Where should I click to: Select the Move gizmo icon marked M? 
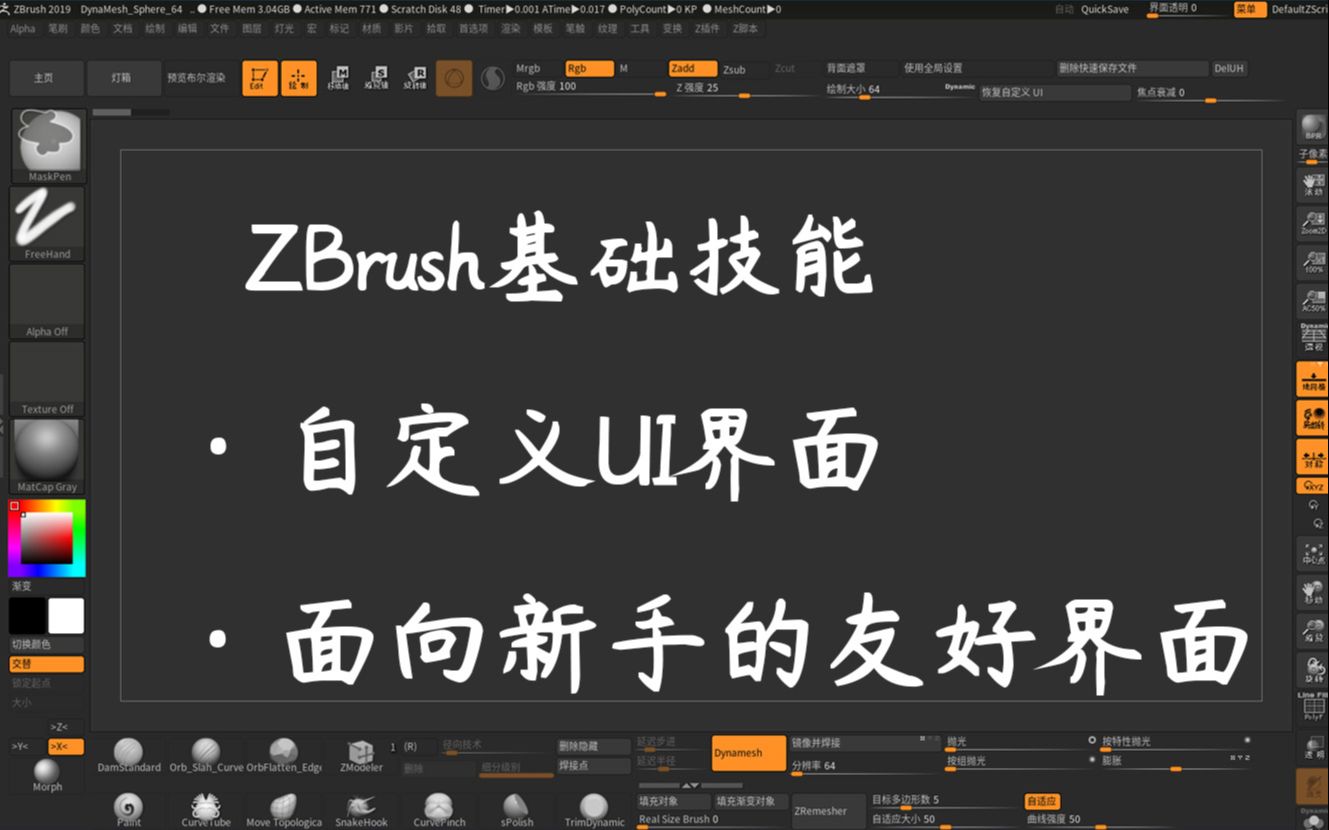(340, 78)
